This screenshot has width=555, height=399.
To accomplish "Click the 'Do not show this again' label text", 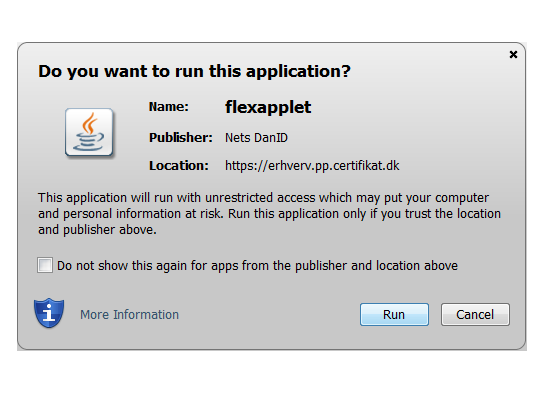I will pos(257,266).
